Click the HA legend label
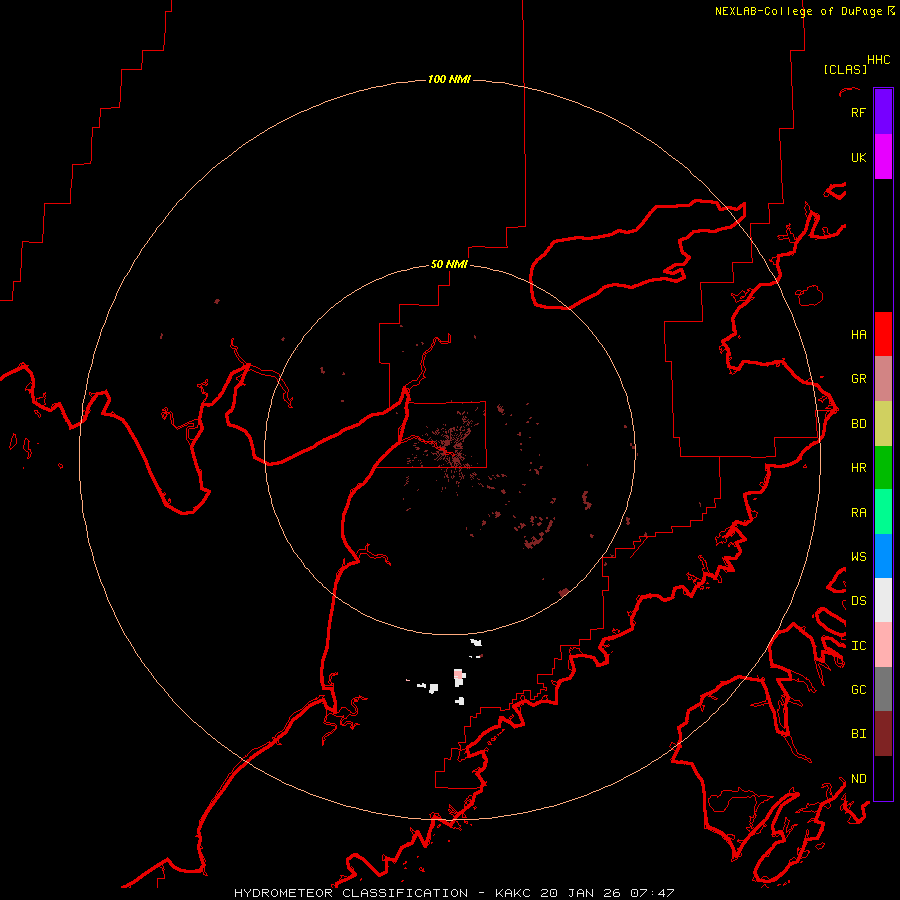Screen dimensions: 900x900 (858, 334)
